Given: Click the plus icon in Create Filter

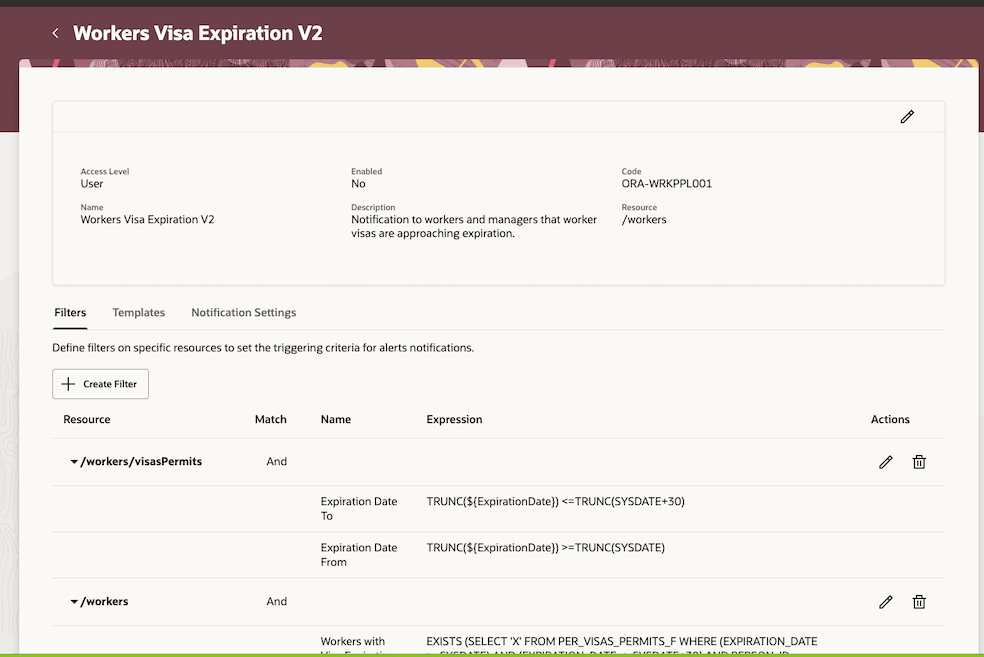Looking at the screenshot, I should click(x=68, y=384).
